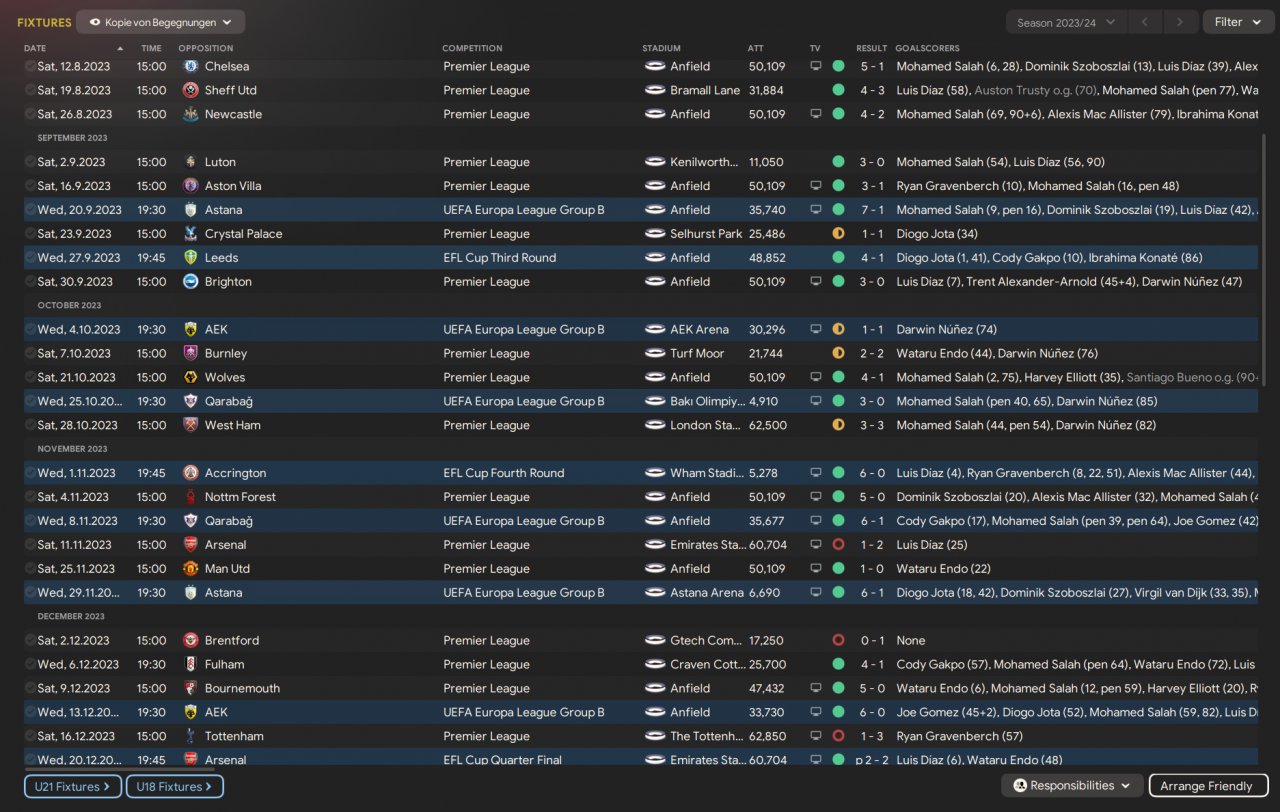Click the Accrington club badge
This screenshot has width=1280, height=812.
tap(191, 473)
